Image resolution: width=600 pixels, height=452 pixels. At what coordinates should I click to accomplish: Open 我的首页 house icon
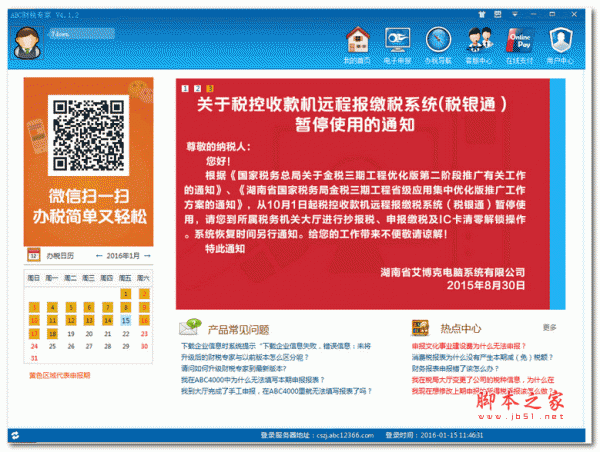357,40
